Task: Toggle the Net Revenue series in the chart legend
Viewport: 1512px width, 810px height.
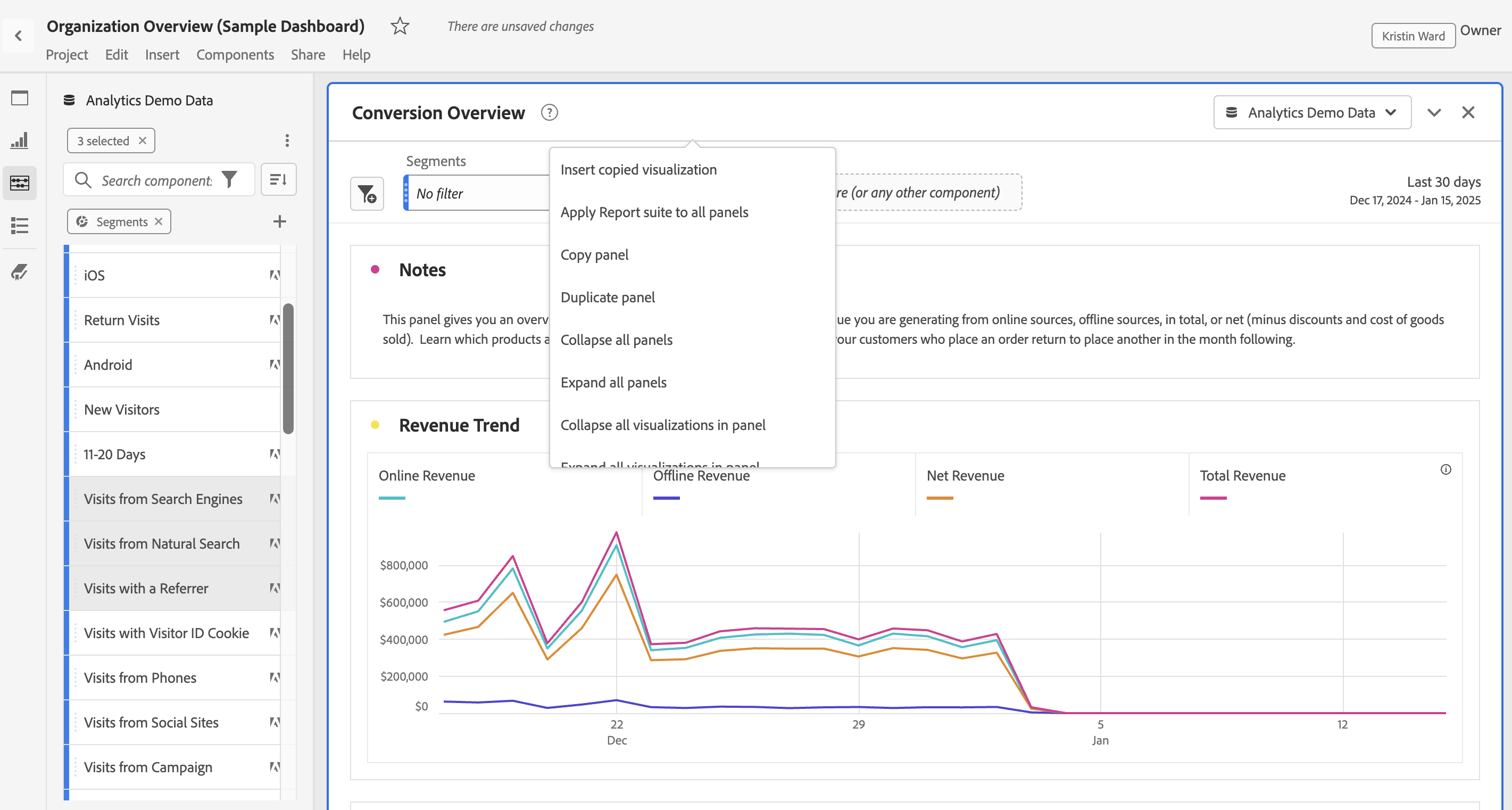Action: point(965,476)
